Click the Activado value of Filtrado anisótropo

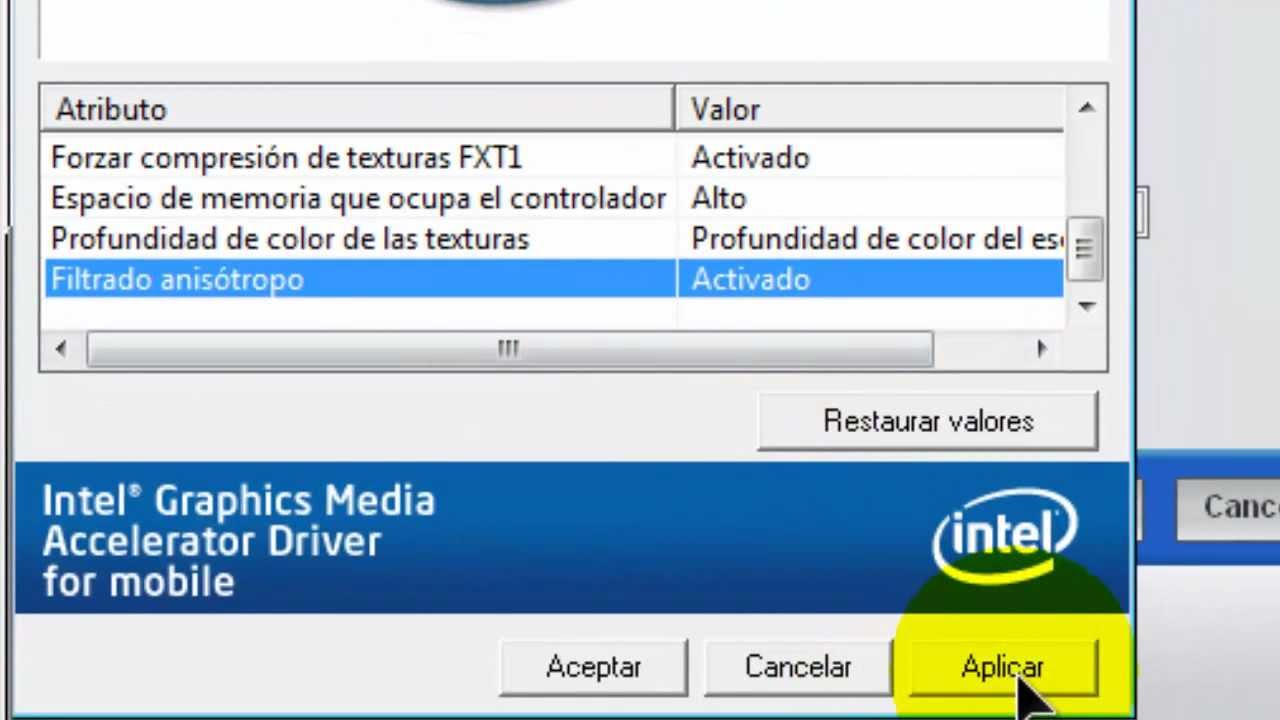pos(750,280)
